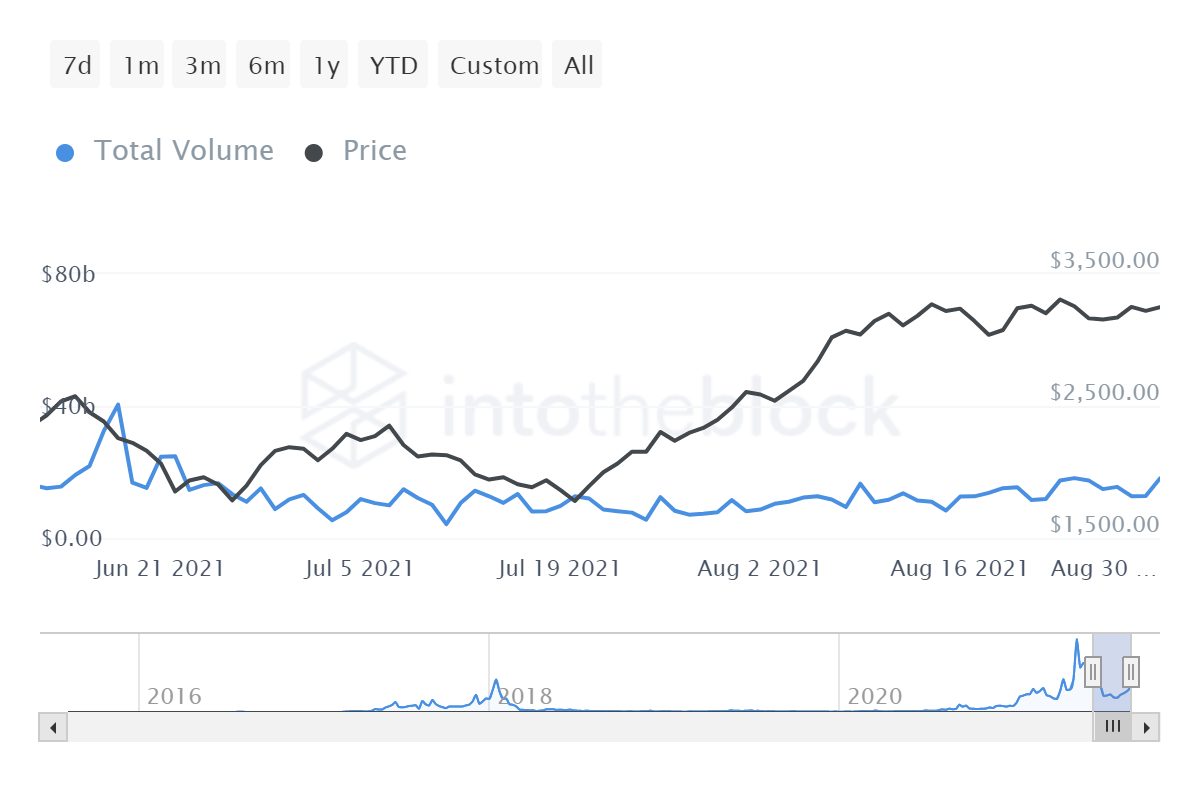This screenshot has width=1200, height=800.
Task: Toggle the Price series legend
Action: (x=374, y=151)
